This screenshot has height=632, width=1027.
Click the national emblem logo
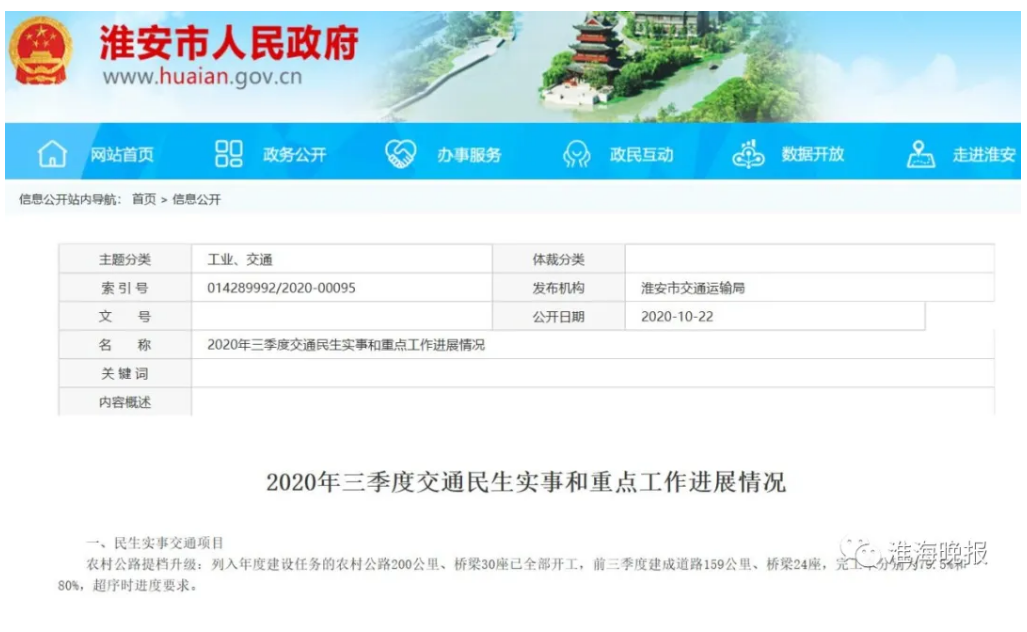[x=41, y=50]
